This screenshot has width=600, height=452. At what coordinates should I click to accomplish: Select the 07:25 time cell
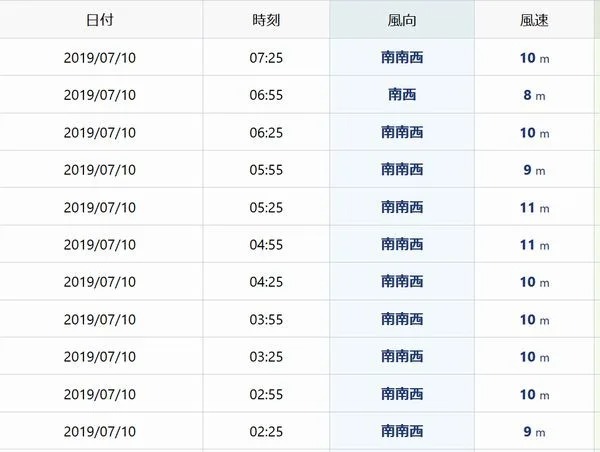pyautogui.click(x=266, y=58)
